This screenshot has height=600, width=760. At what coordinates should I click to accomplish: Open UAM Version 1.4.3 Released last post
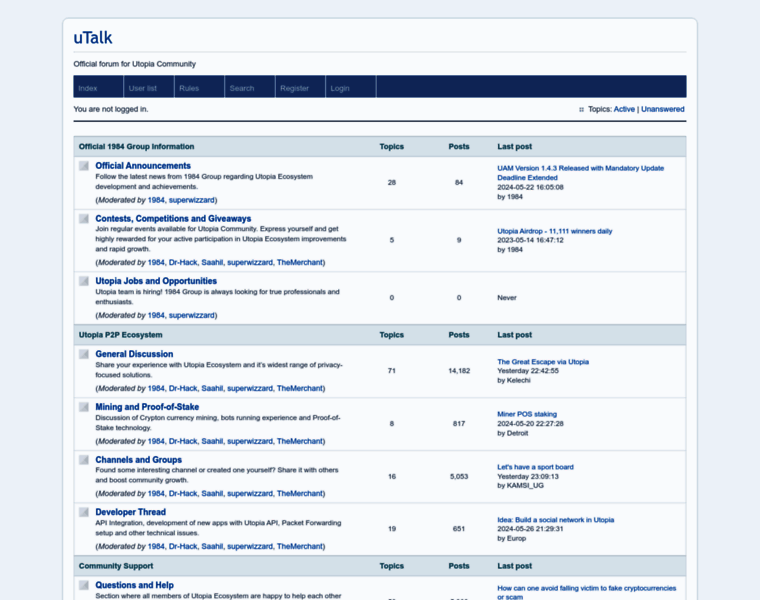pyautogui.click(x=580, y=173)
